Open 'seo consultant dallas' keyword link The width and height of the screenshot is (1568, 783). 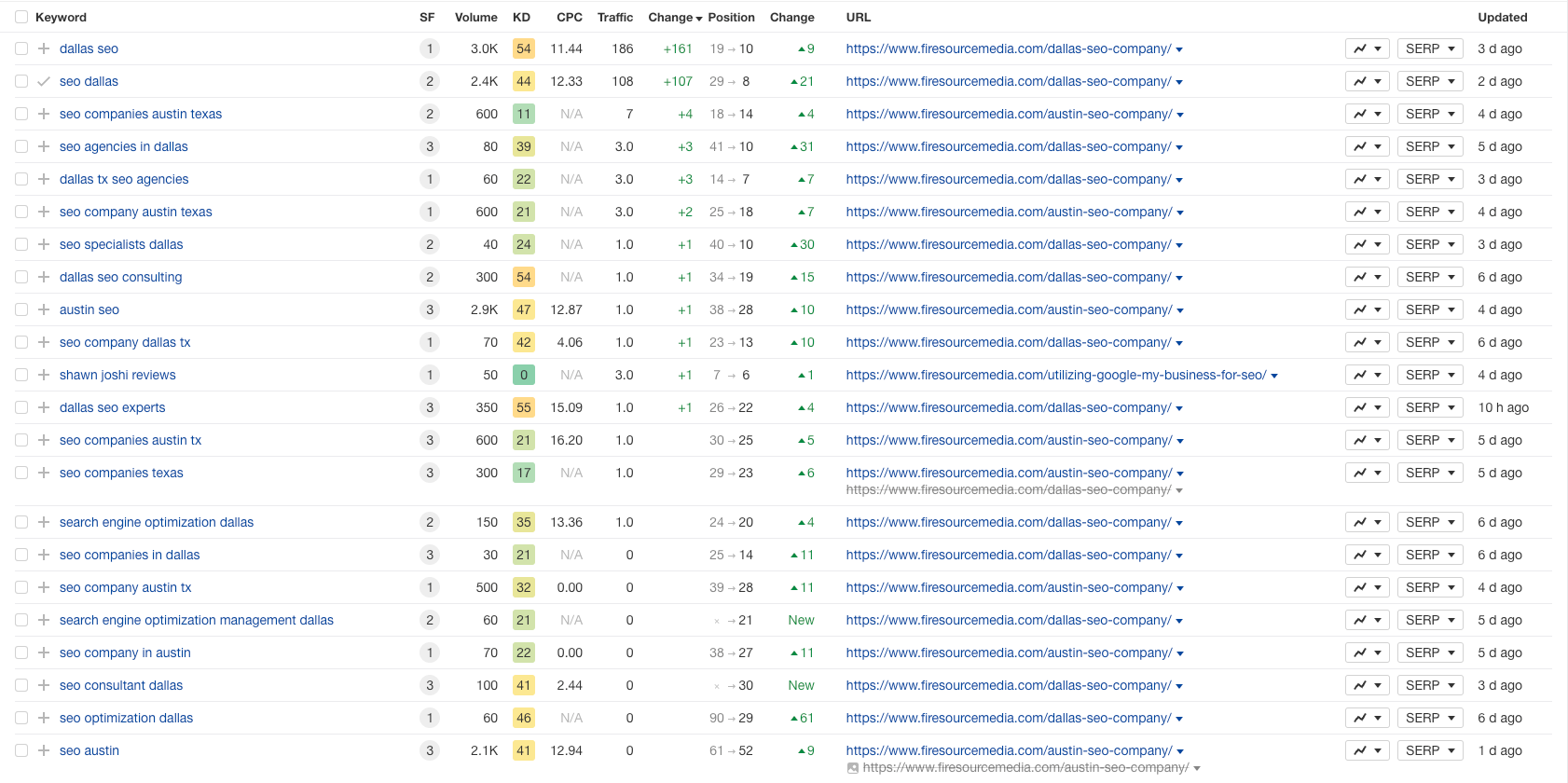pyautogui.click(x=121, y=685)
